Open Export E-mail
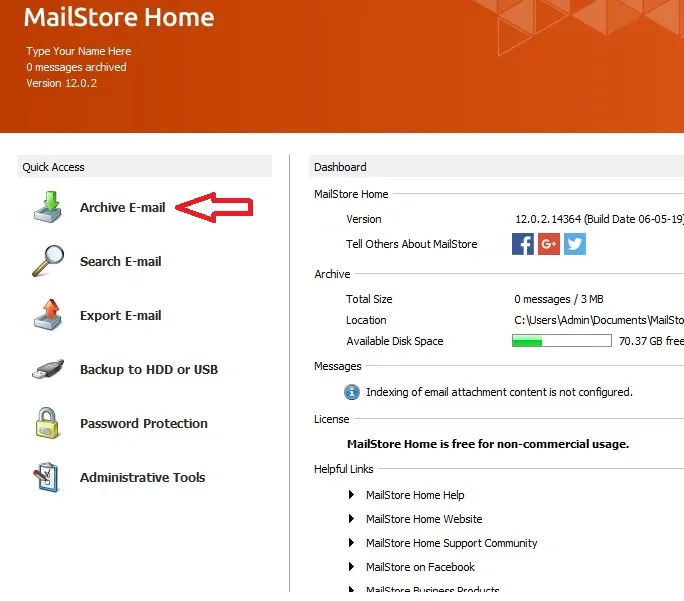Image resolution: width=684 pixels, height=601 pixels. (x=121, y=315)
